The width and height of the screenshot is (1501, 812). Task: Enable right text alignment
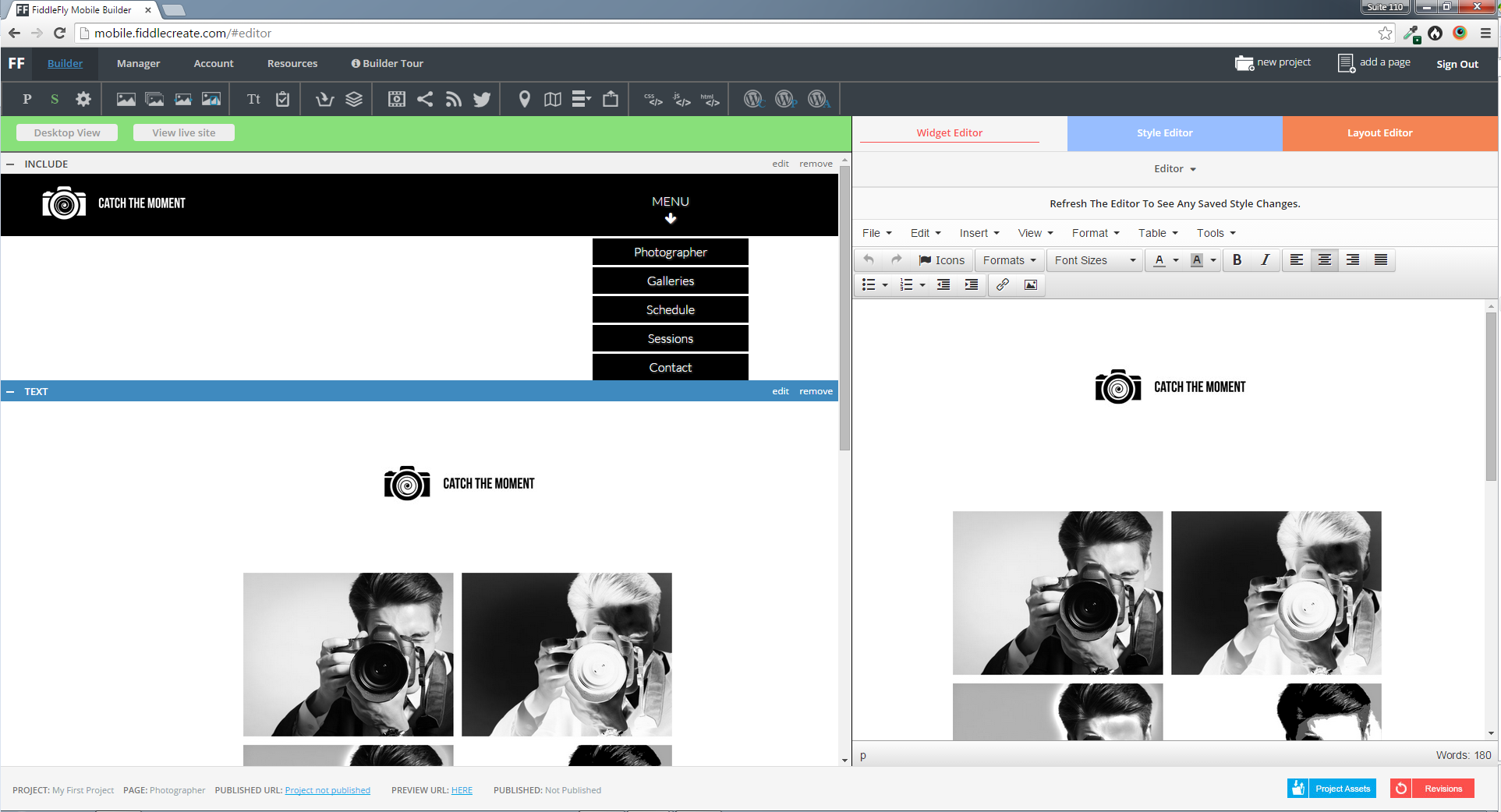(x=1353, y=259)
